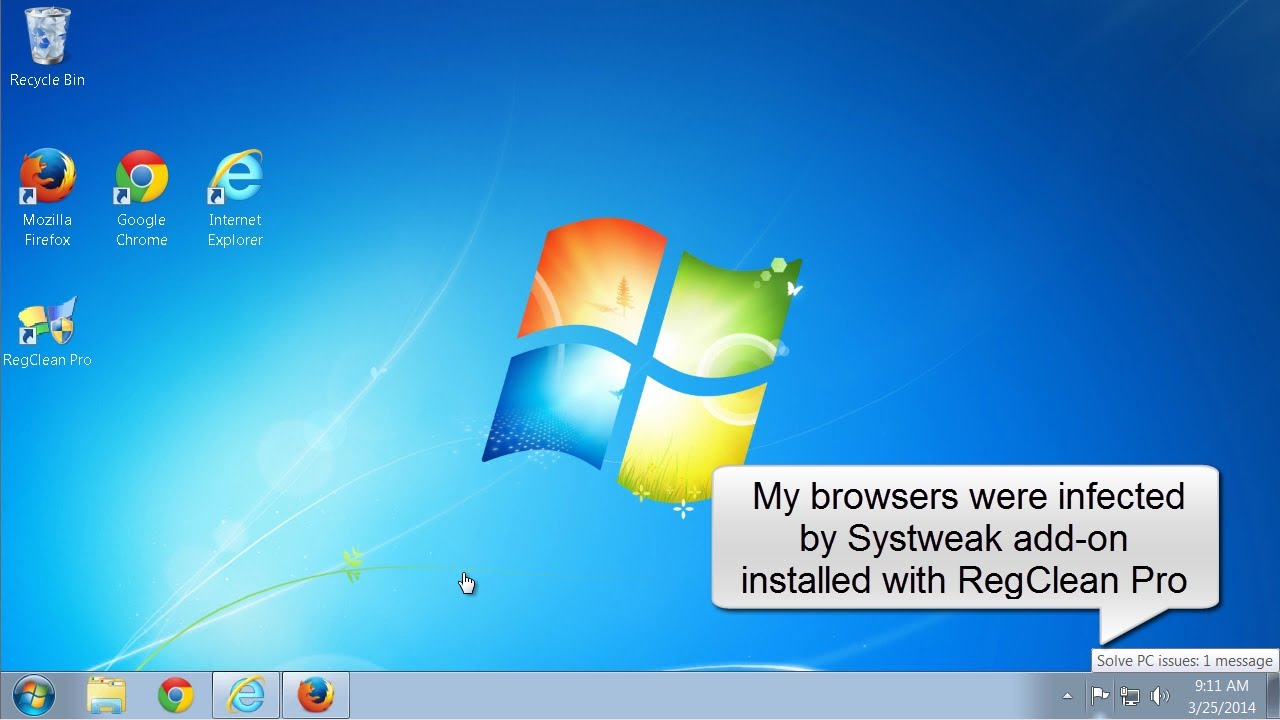Screen dimensions: 1280x720
Task: Open the volume speaker tray icon
Action: (1160, 695)
